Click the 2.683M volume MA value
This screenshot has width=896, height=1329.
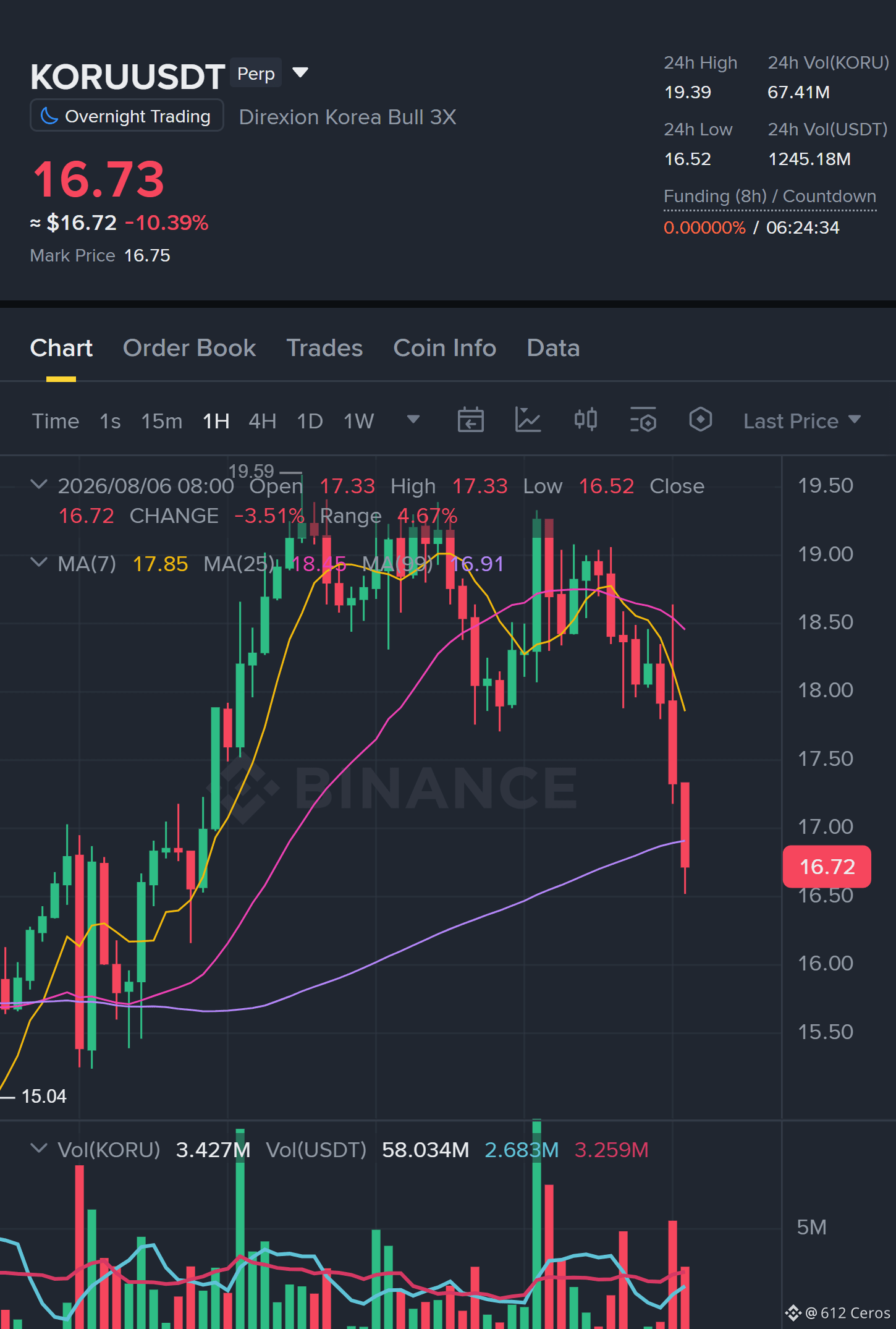[x=522, y=1150]
